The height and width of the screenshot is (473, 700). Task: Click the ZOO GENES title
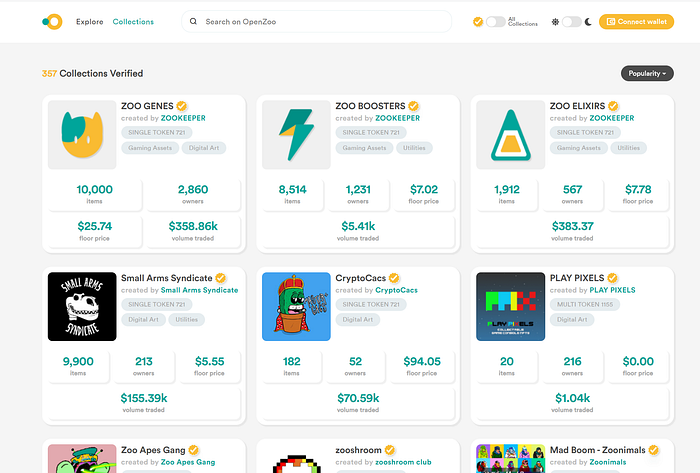coord(147,106)
